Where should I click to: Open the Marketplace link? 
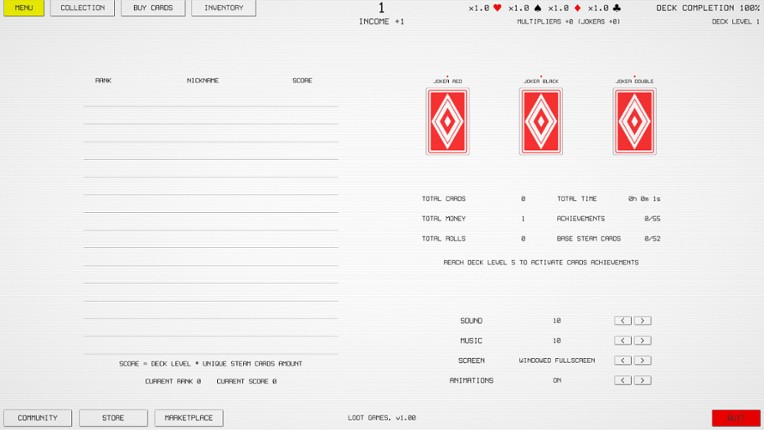pos(189,418)
